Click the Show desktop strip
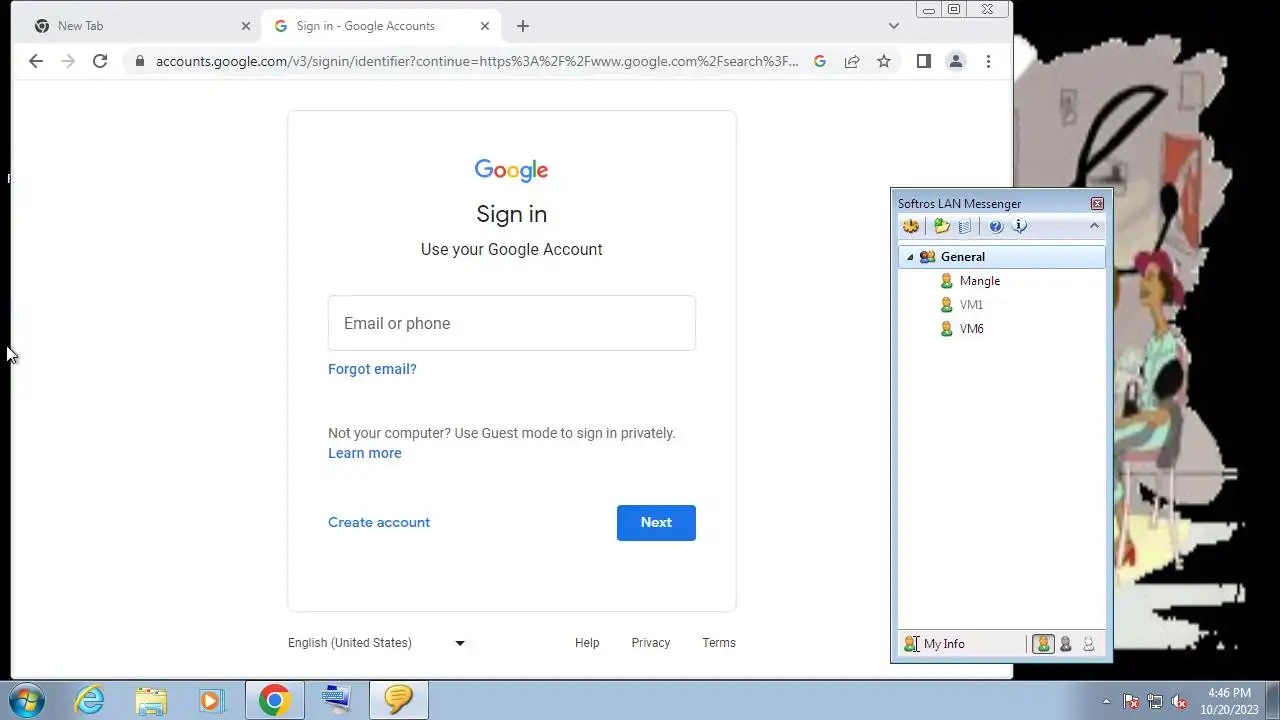The height and width of the screenshot is (720, 1280). pos(1272,700)
